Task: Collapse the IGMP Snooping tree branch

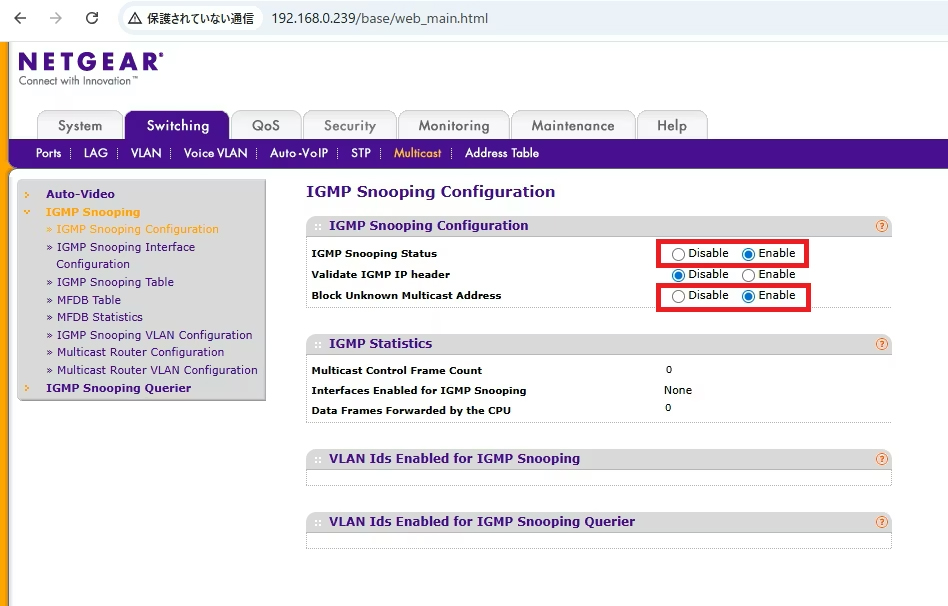Action: tap(24, 211)
